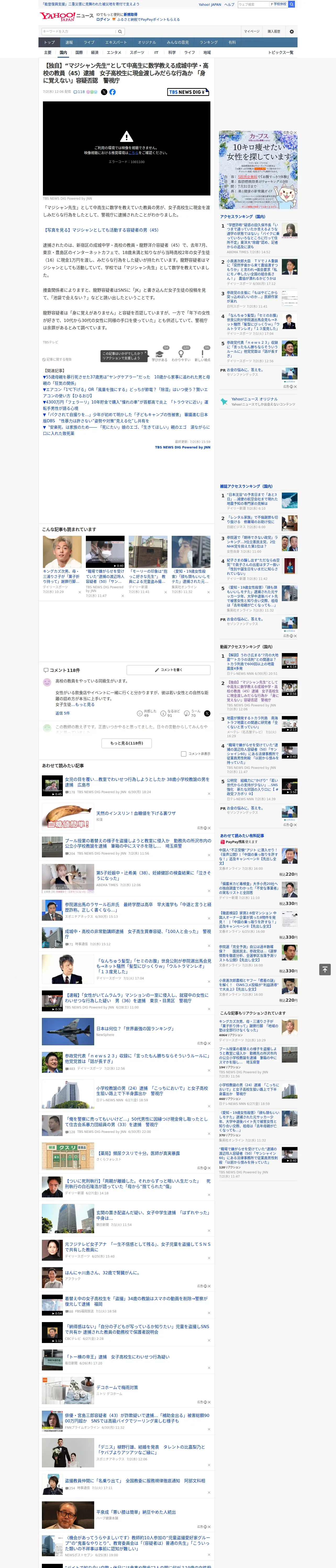Share article on X icon
336x1568 pixels.
104,92
